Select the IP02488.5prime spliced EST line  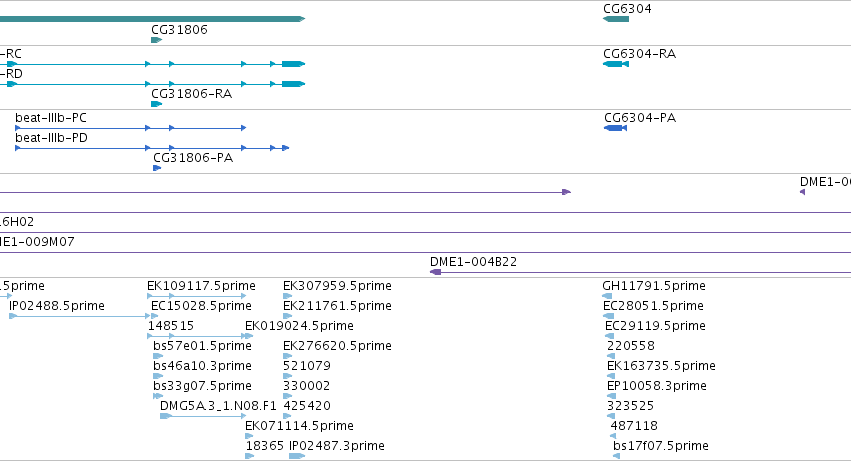[84, 316]
